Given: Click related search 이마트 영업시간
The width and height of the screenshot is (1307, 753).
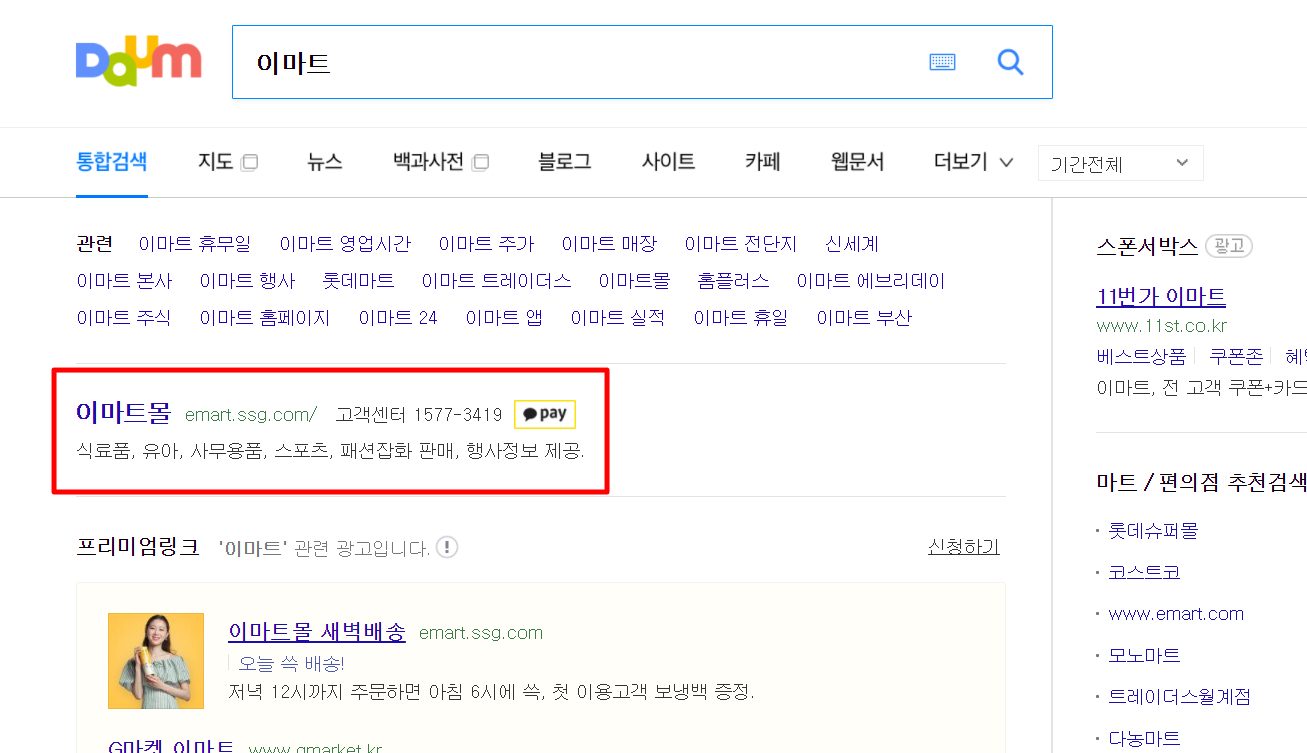Looking at the screenshot, I should (x=345, y=244).
